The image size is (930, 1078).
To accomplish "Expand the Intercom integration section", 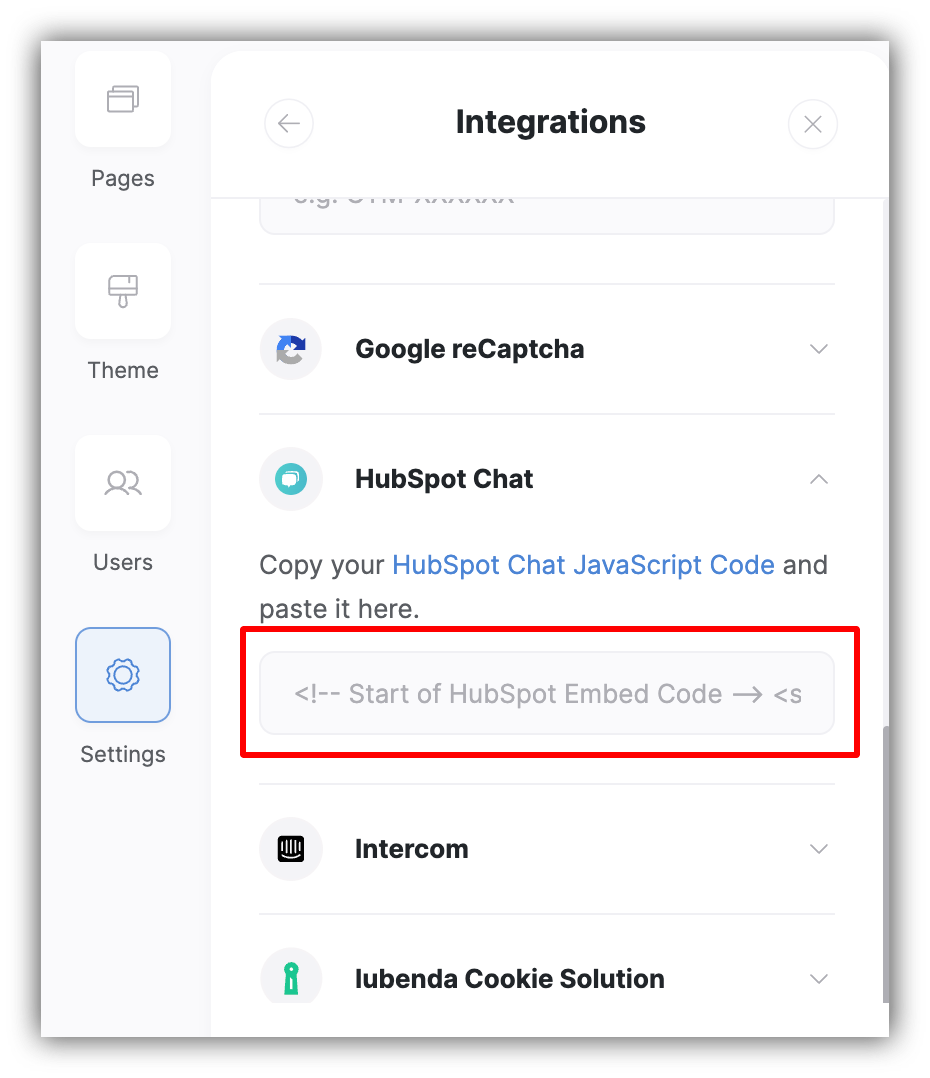I will [818, 848].
